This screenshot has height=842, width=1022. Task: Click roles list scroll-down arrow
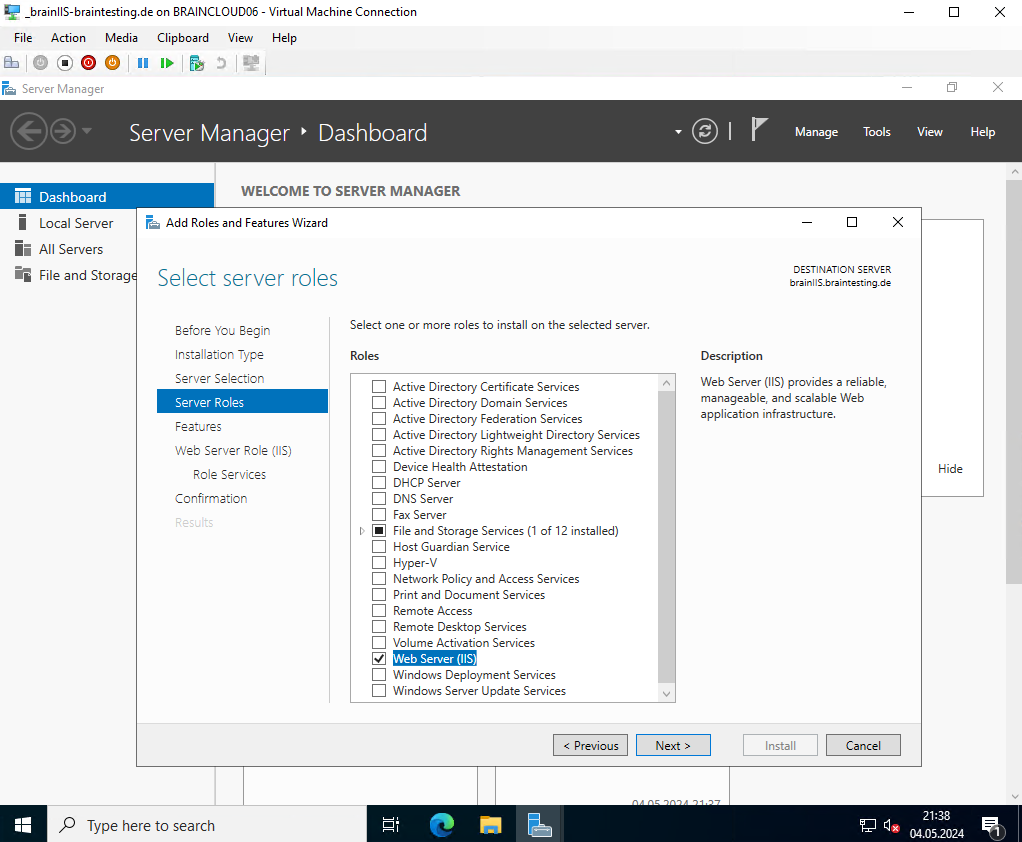click(666, 693)
